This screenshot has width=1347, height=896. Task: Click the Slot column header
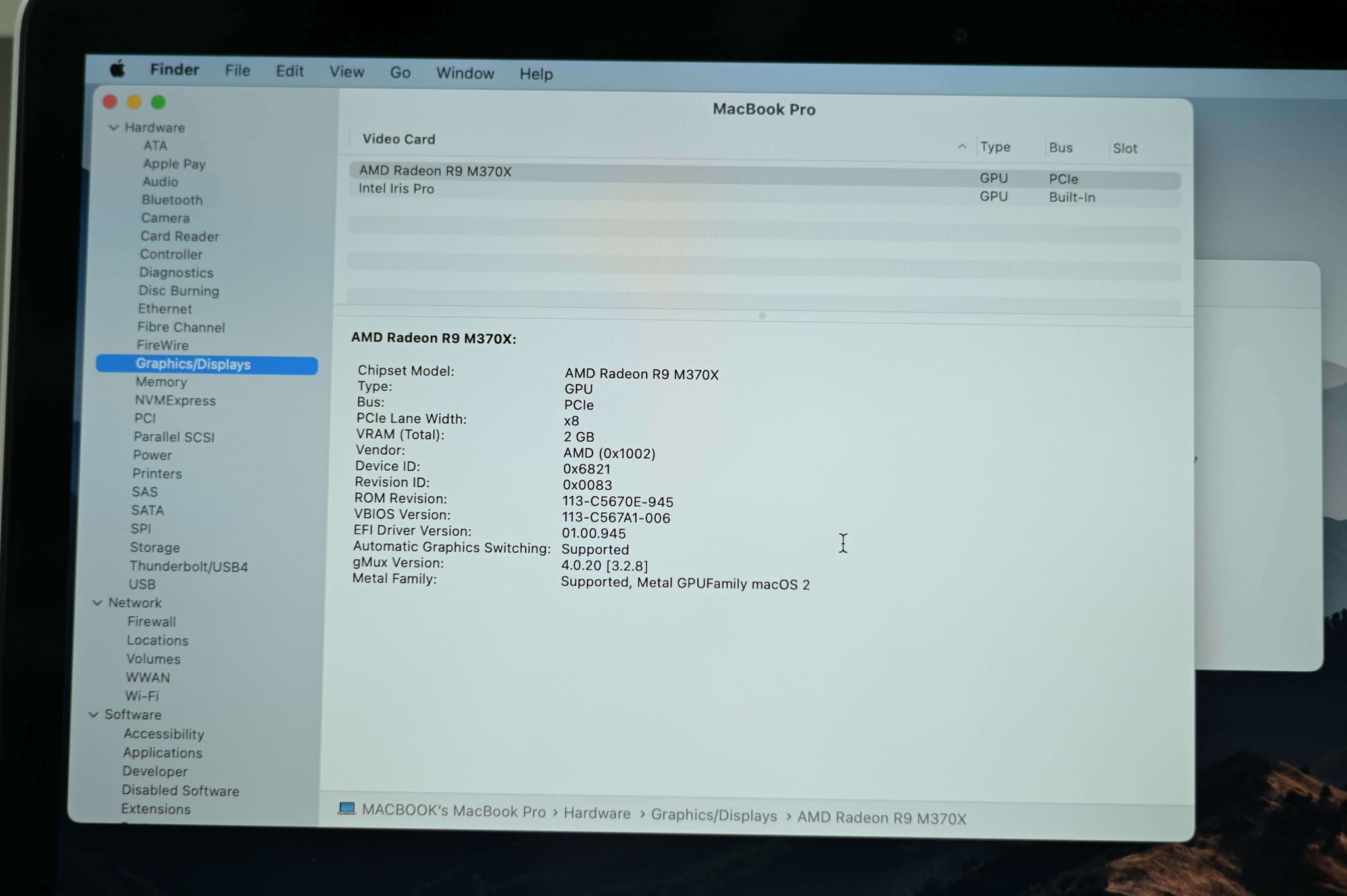point(1125,149)
